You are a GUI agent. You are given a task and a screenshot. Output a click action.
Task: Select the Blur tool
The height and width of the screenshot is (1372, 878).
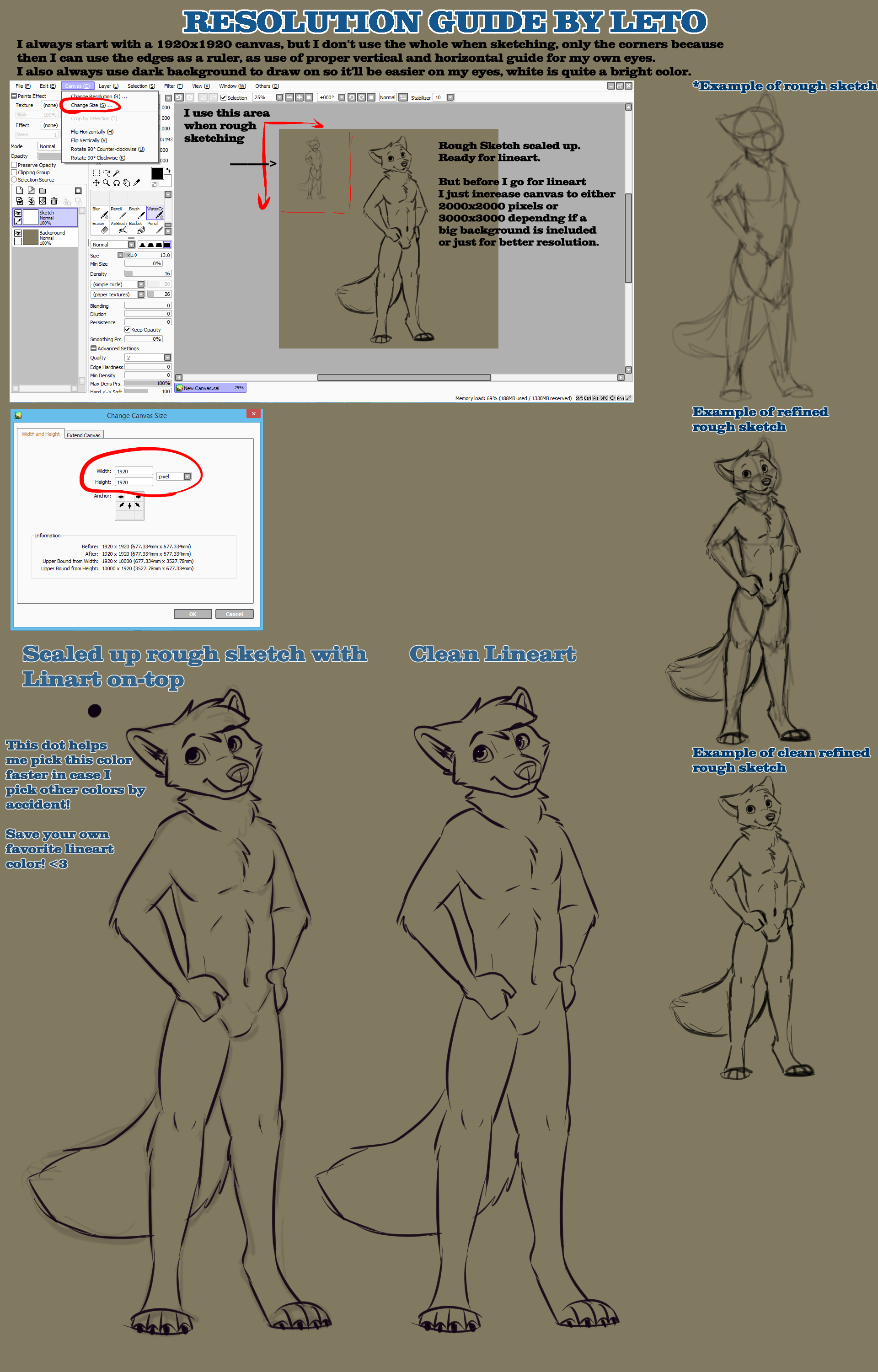pos(100,213)
